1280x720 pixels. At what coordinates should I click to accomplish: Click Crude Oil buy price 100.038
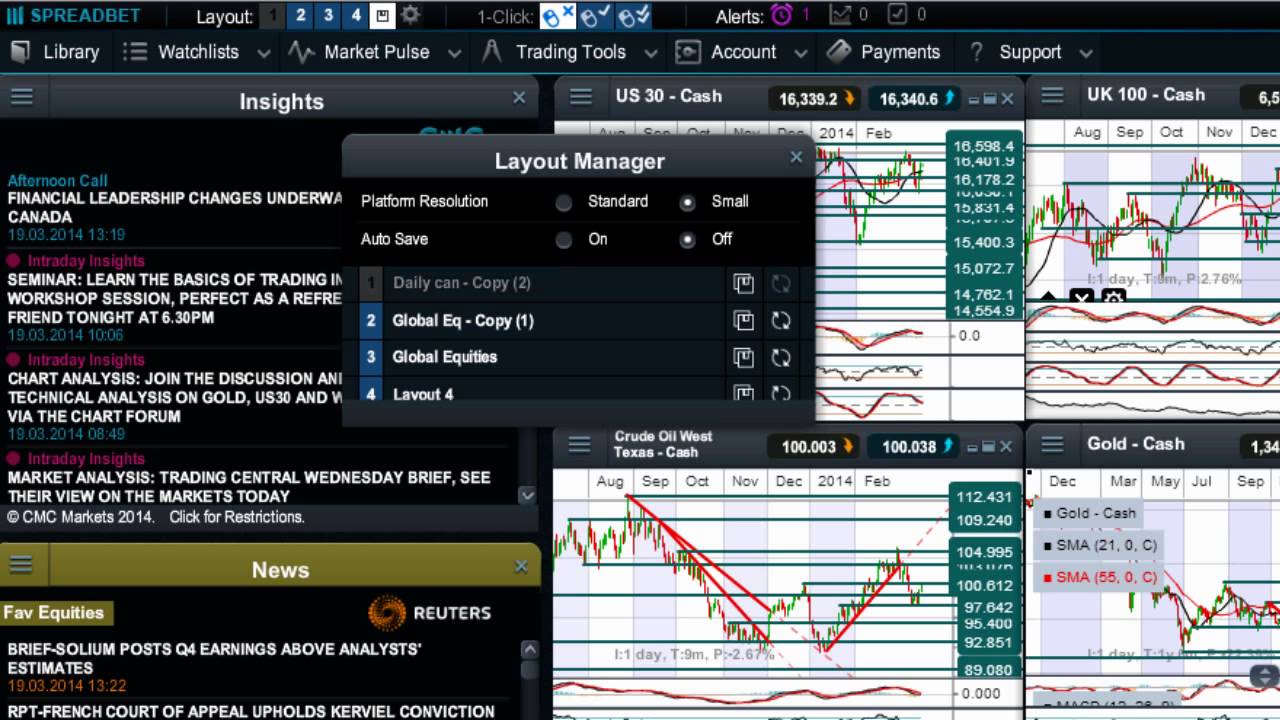click(915, 447)
